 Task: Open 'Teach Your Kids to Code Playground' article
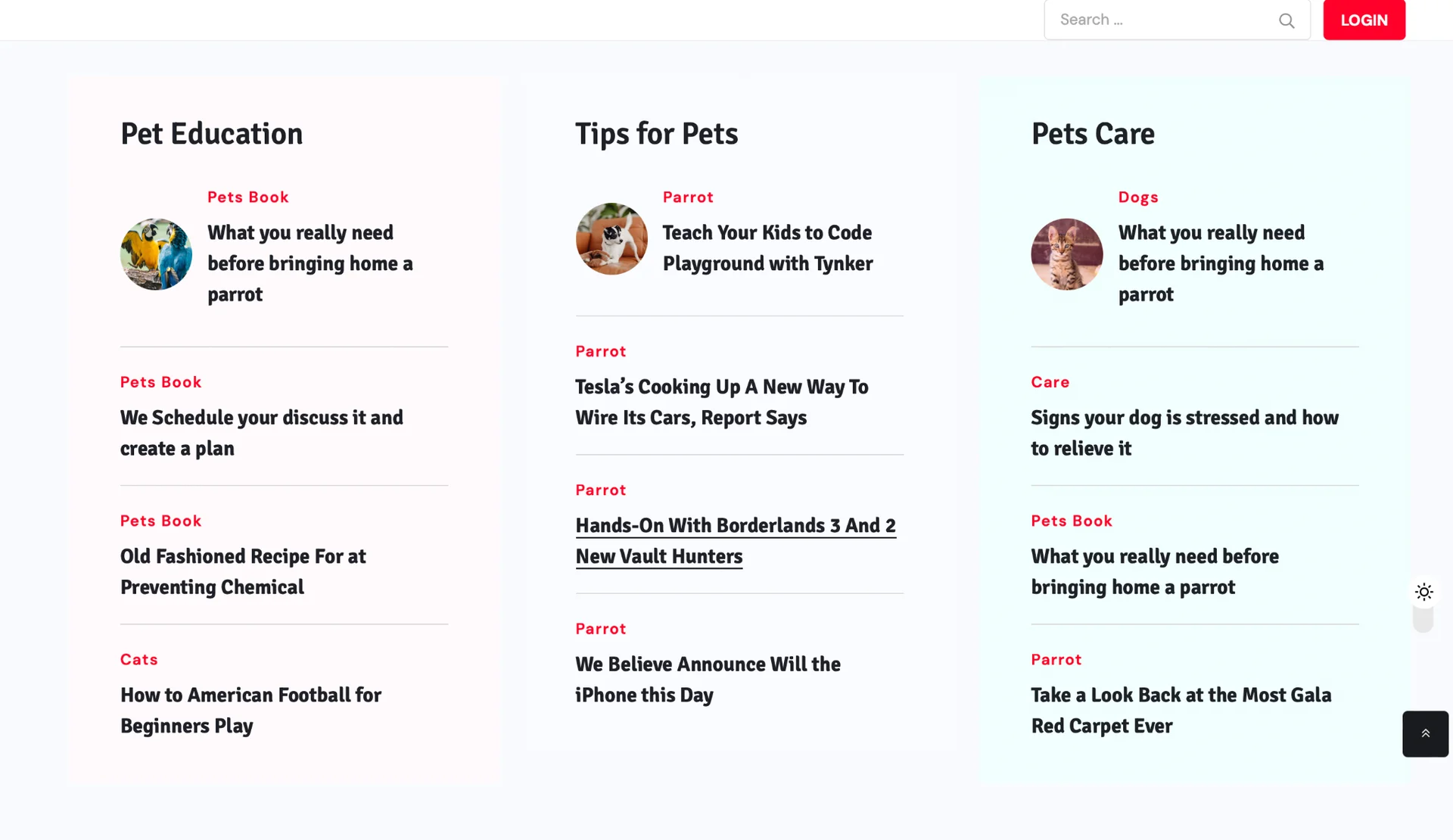767,248
